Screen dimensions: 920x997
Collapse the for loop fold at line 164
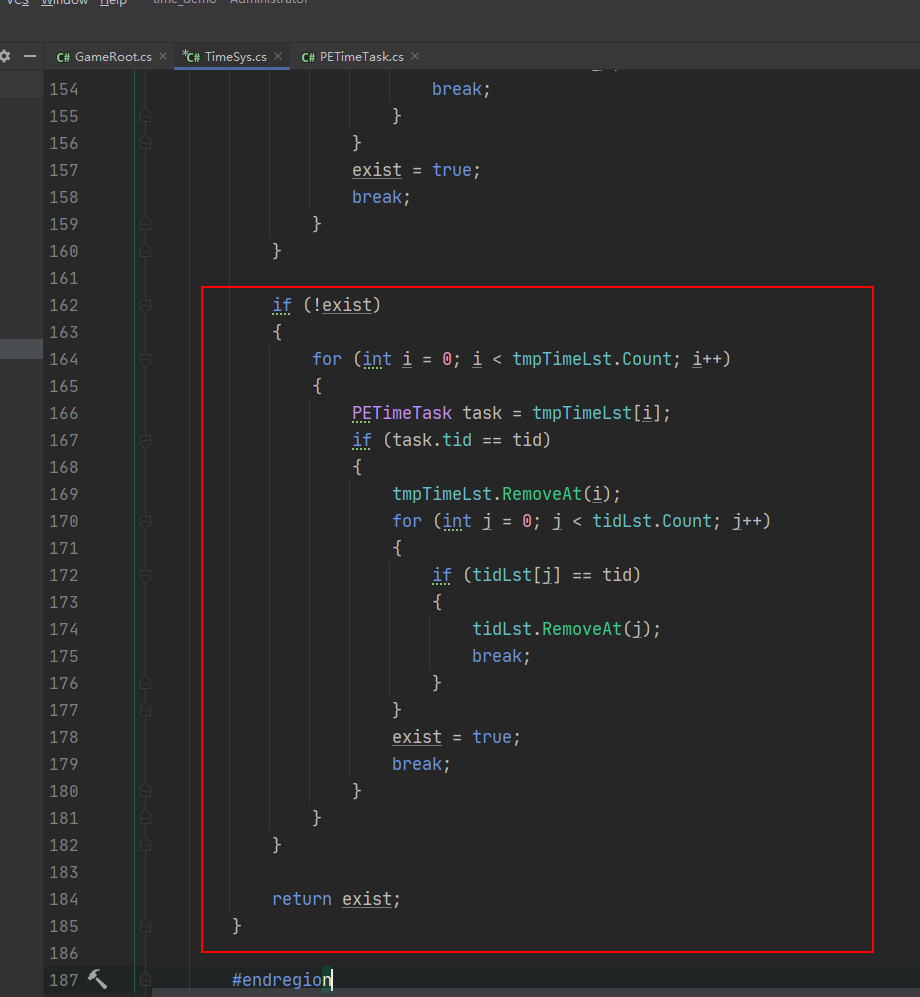(x=146, y=359)
